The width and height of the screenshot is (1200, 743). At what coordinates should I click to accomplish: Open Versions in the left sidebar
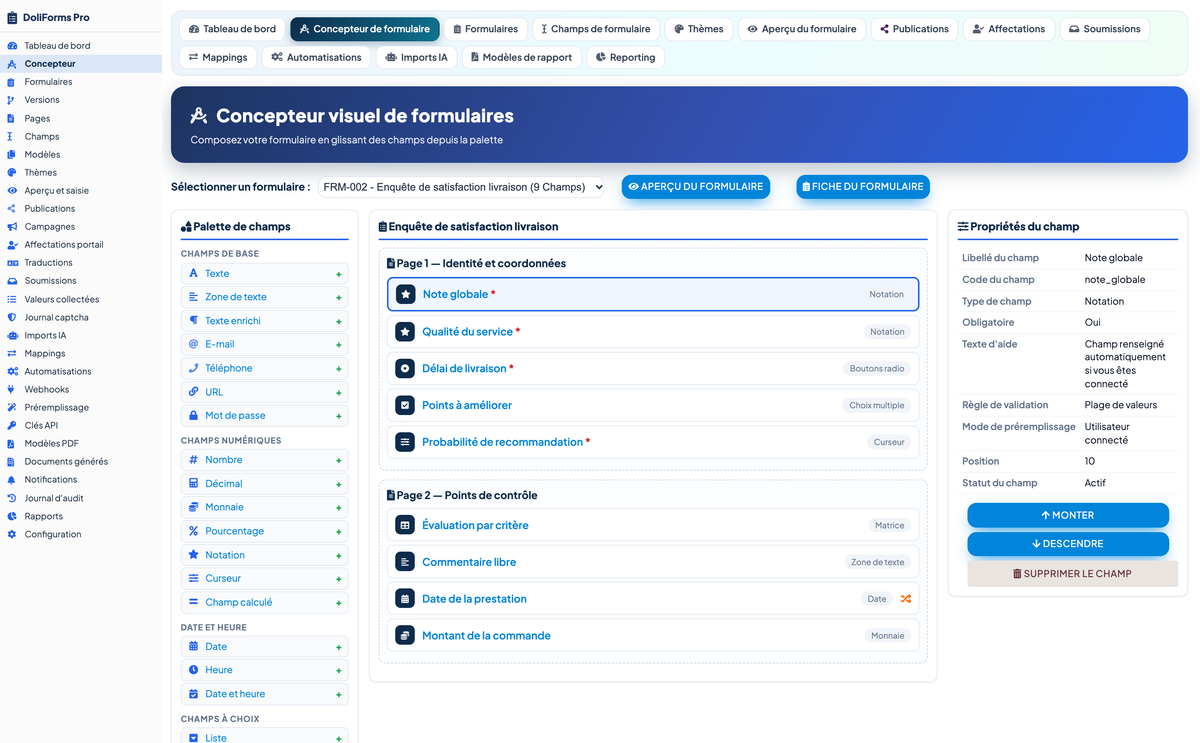pos(42,100)
